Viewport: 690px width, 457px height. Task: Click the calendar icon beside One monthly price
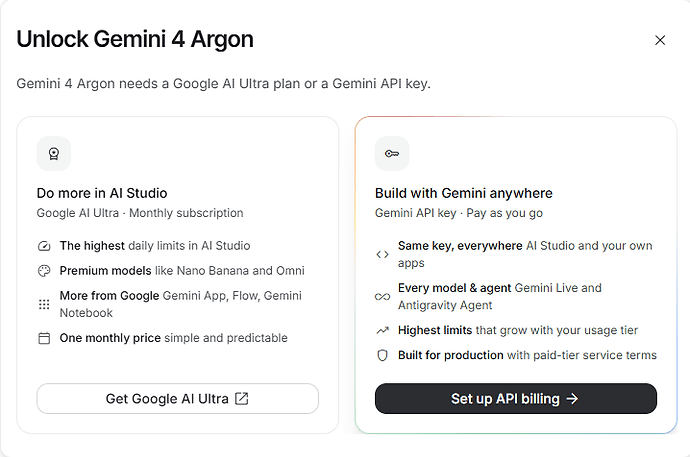(x=44, y=338)
